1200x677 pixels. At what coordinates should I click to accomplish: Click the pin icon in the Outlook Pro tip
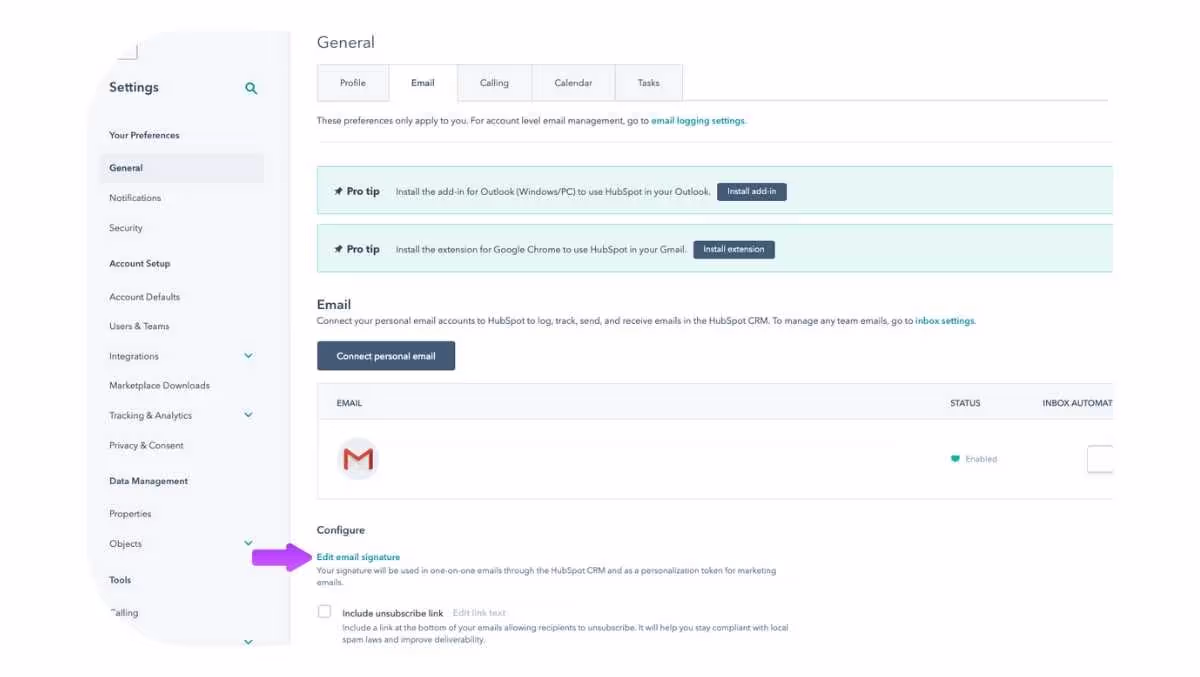point(338,191)
